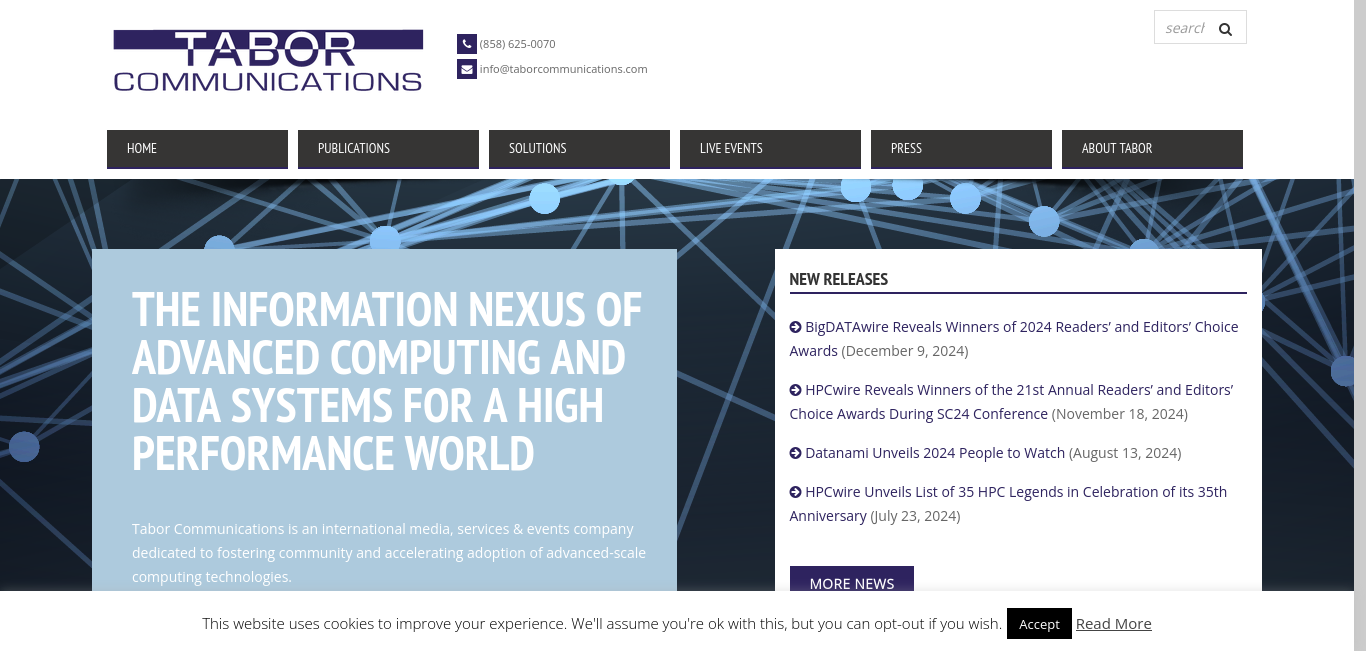Click the page vertical scrollbar
The width and height of the screenshot is (1366, 651).
coord(1360,325)
